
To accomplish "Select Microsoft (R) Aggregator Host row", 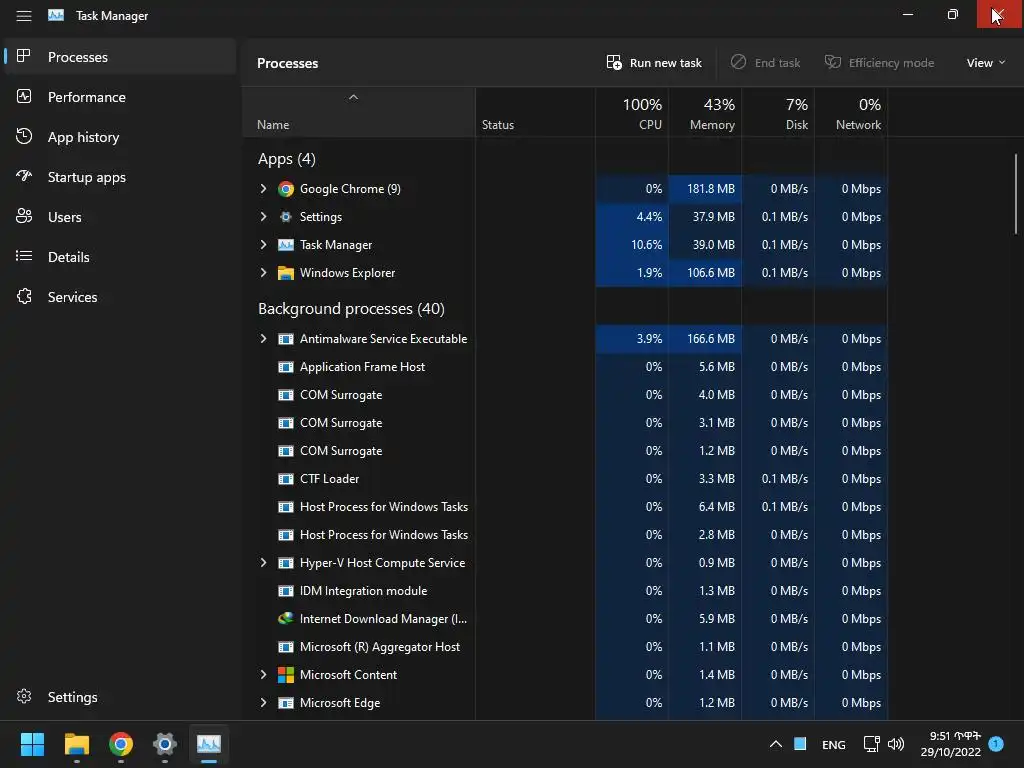I will [565, 647].
